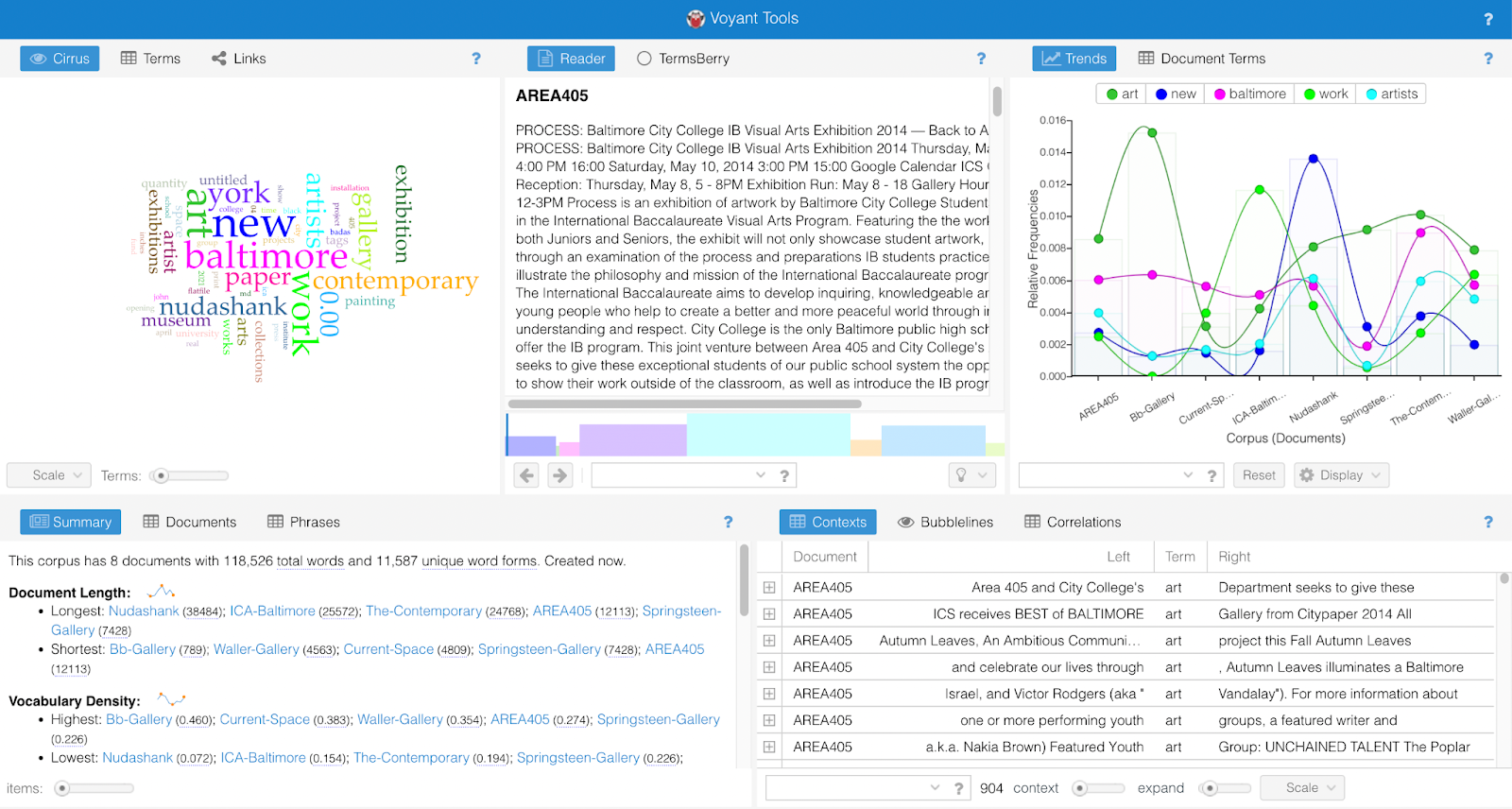The image size is (1512, 809).
Task: Toggle the 'art' series in Trends legend
Action: pyautogui.click(x=1122, y=94)
